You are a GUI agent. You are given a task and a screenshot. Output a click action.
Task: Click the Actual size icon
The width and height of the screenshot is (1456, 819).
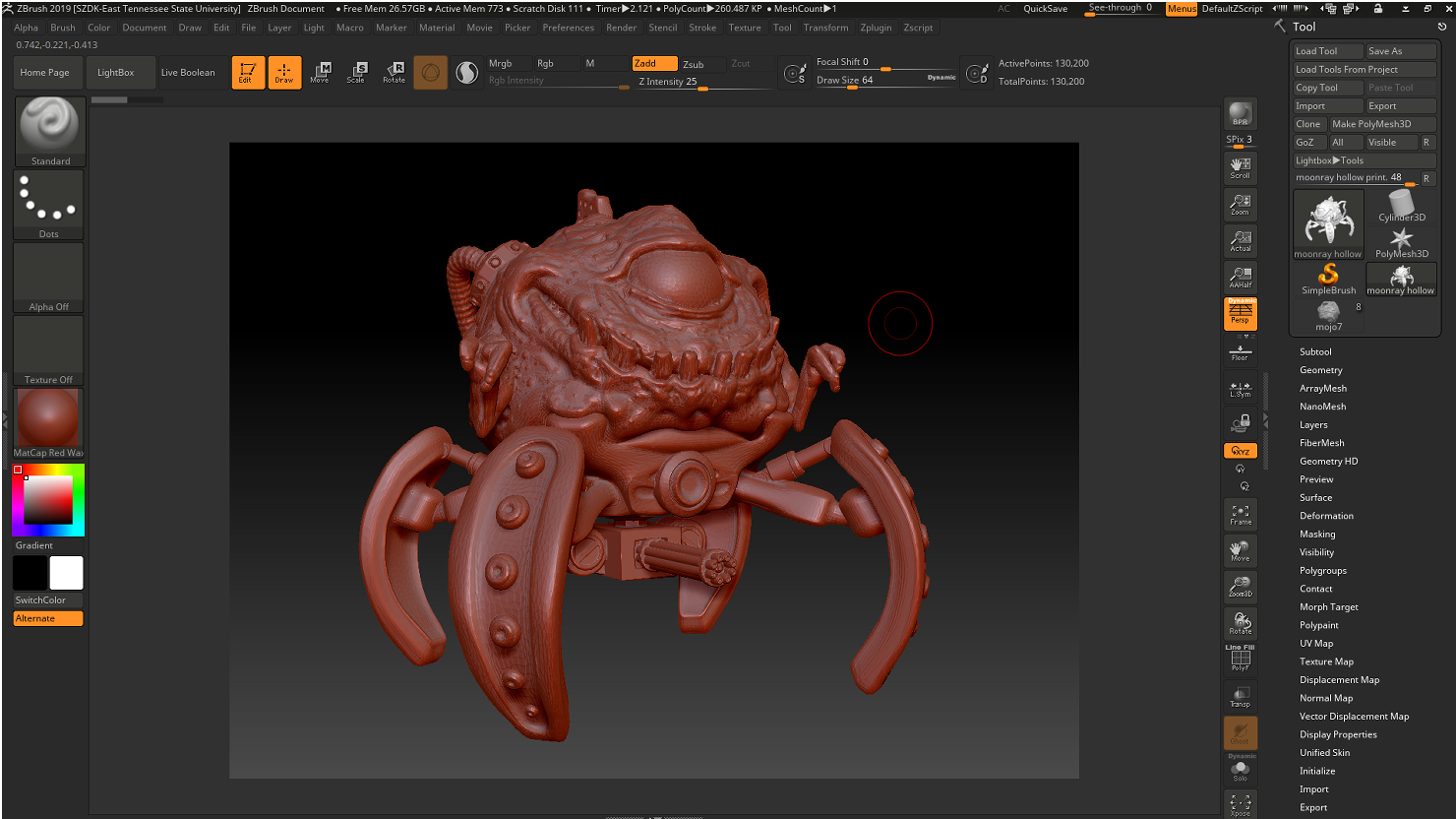[1240, 240]
